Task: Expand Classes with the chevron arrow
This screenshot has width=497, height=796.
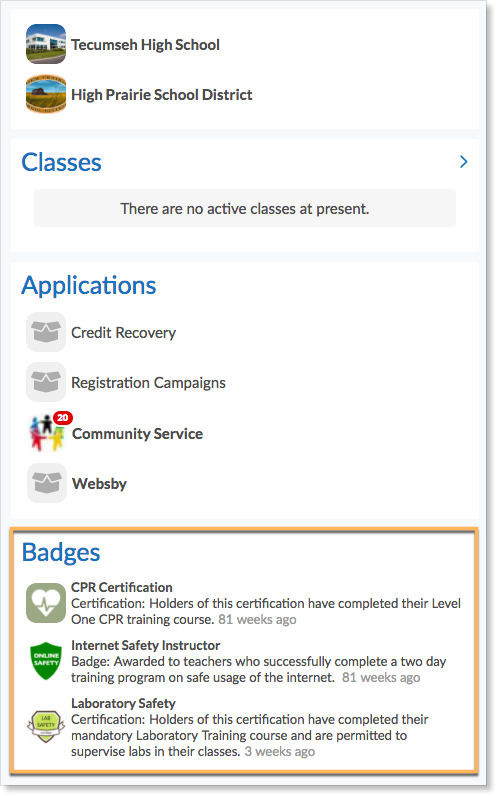Action: click(x=463, y=162)
